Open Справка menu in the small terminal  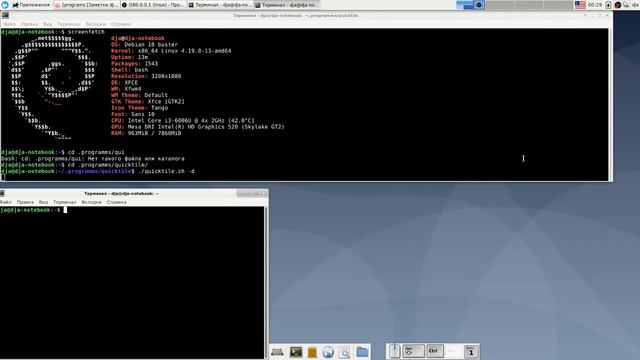[x=116, y=202]
